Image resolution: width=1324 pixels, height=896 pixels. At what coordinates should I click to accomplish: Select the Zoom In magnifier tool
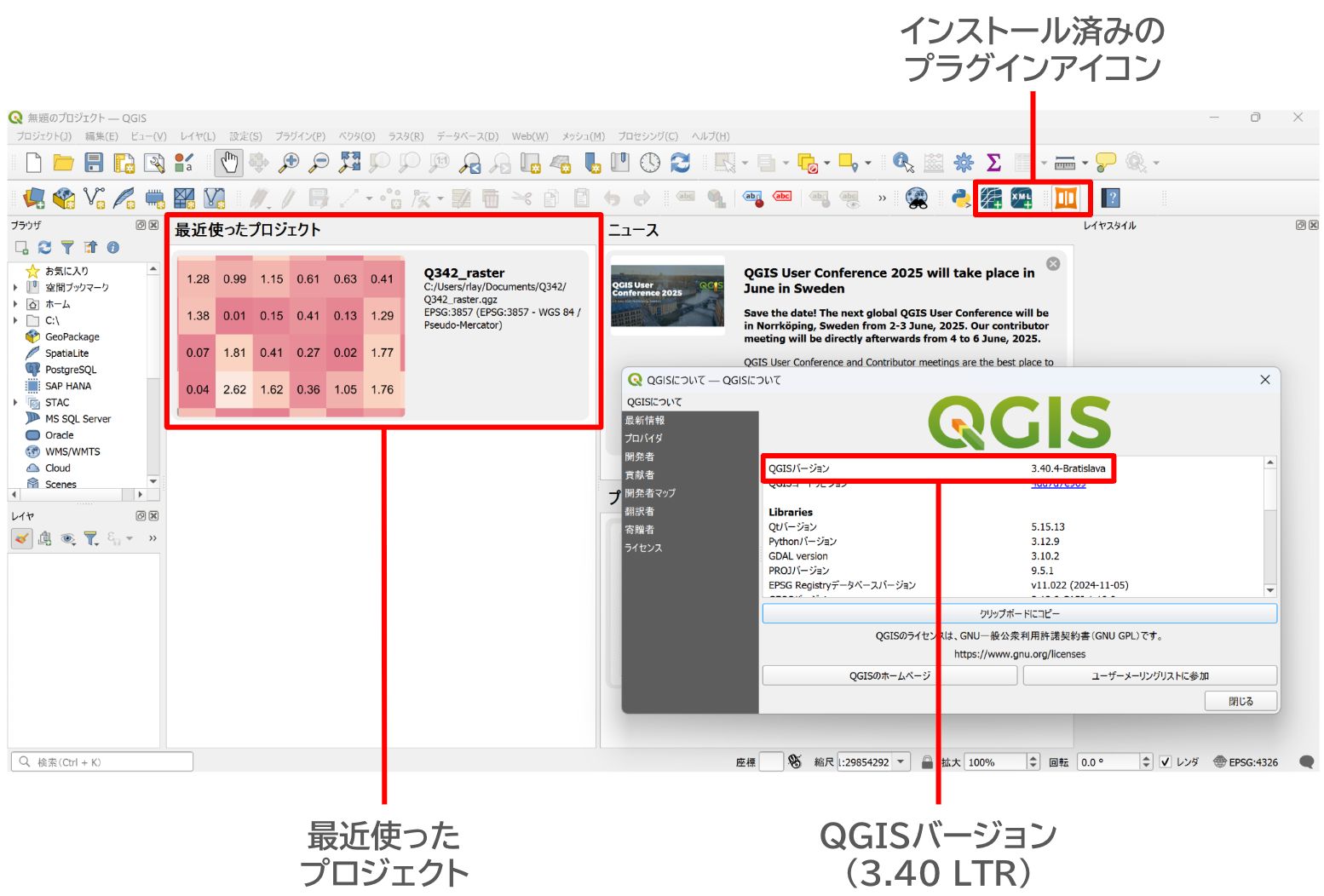tap(289, 162)
